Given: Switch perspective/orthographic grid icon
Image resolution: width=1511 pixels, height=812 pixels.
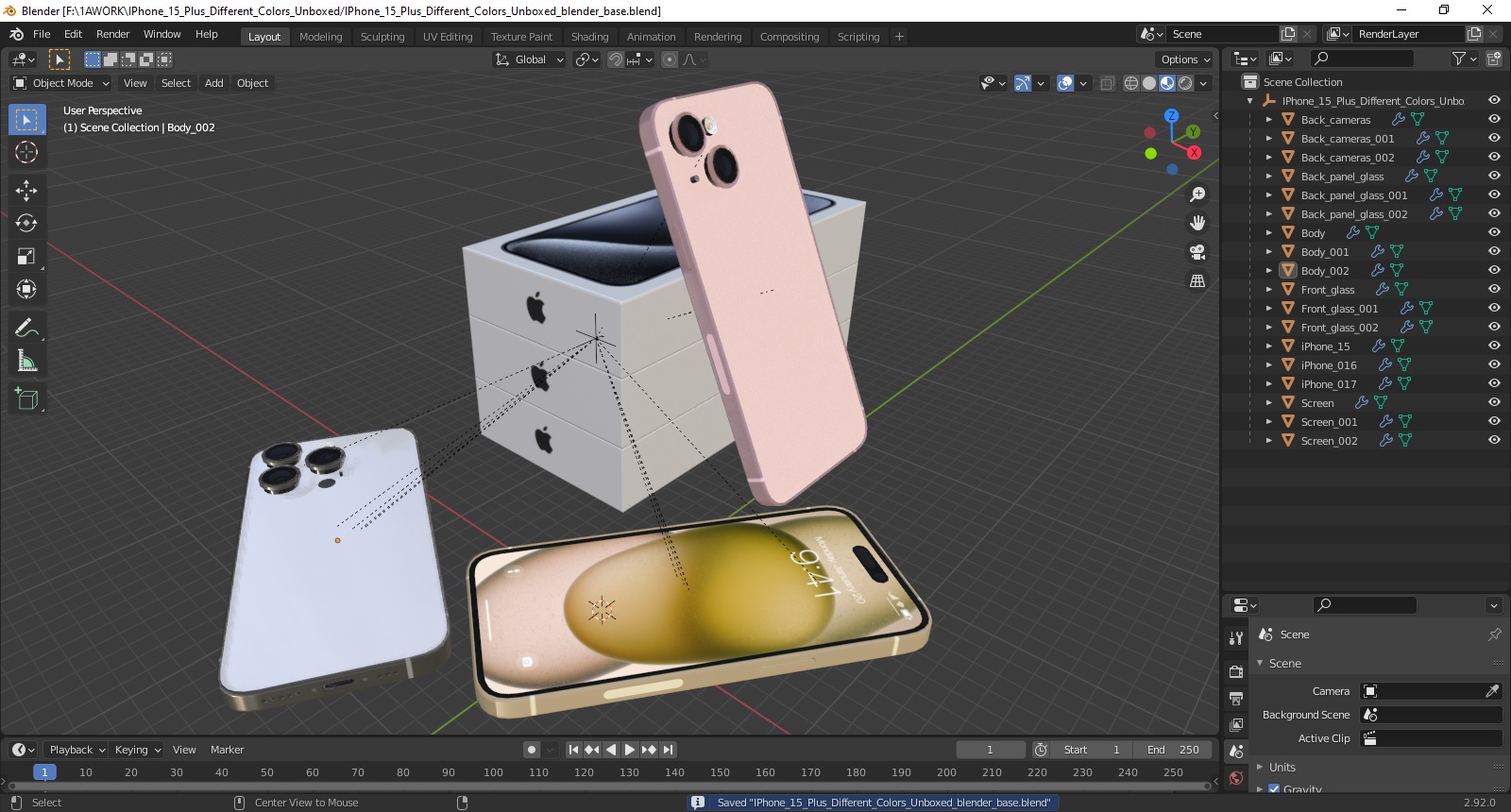Looking at the screenshot, I should (x=1197, y=281).
